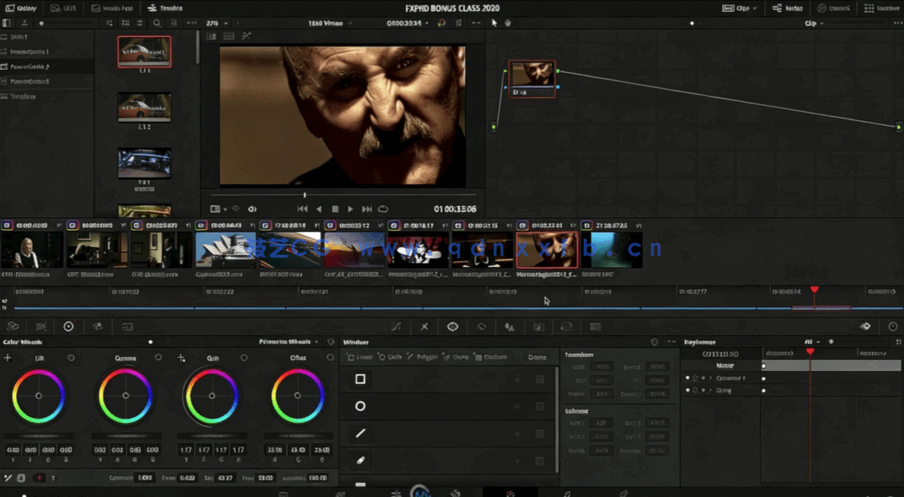Image resolution: width=904 pixels, height=497 pixels.
Task: Reset the Gain wheel
Action: pos(244,358)
